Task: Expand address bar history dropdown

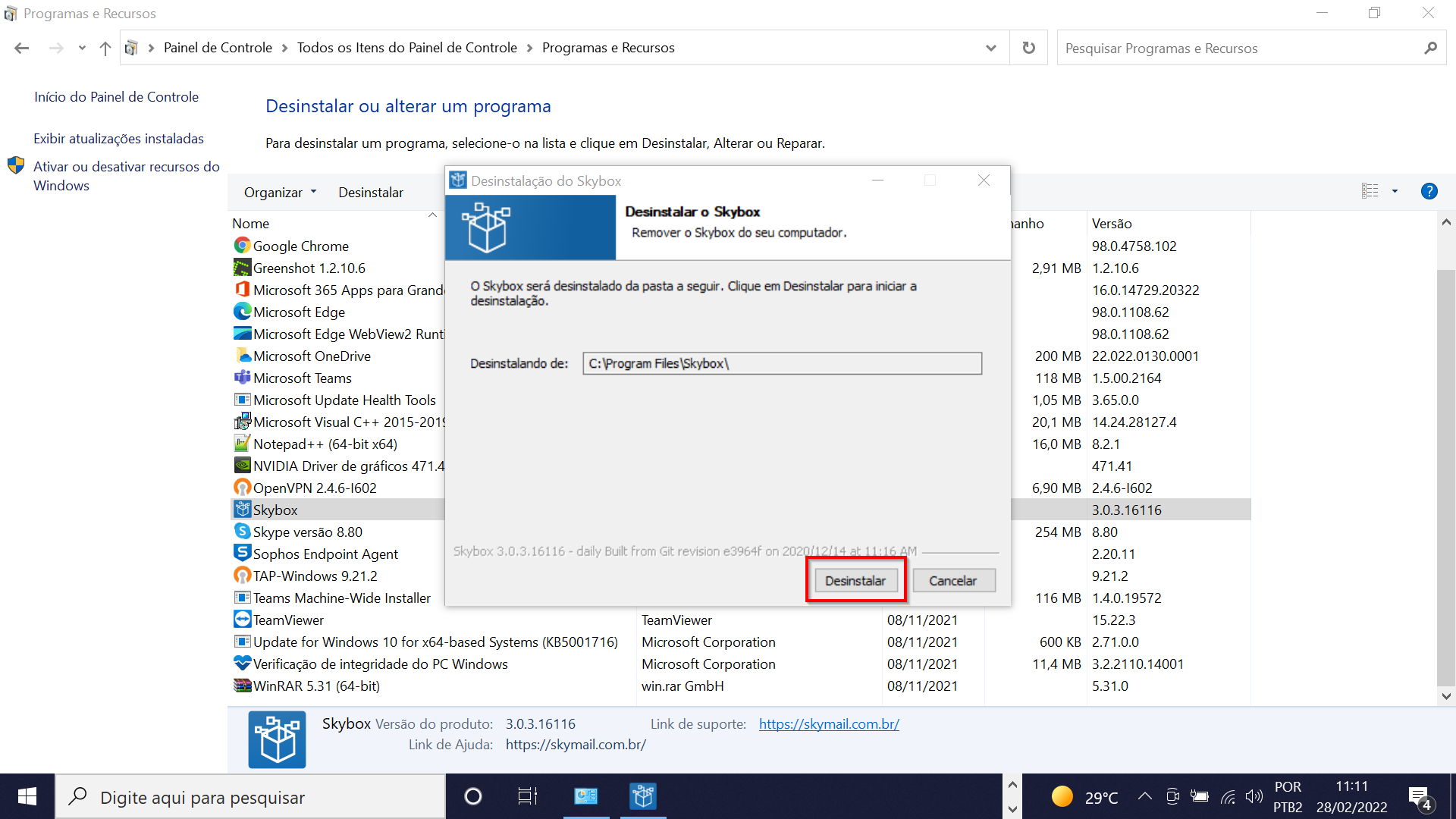Action: click(x=990, y=48)
